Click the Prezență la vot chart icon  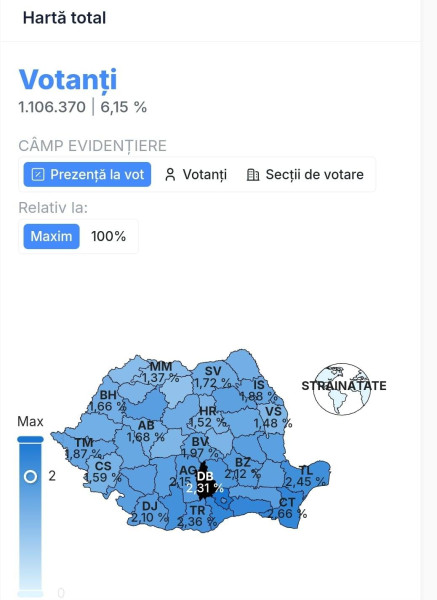pyautogui.click(x=38, y=174)
